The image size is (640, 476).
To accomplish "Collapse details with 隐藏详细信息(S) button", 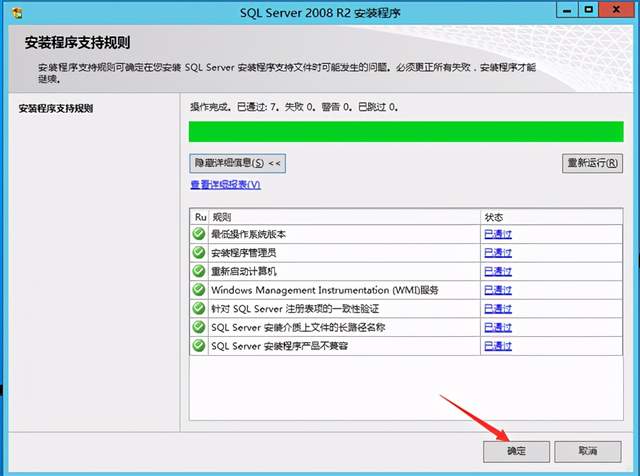I will click(238, 163).
